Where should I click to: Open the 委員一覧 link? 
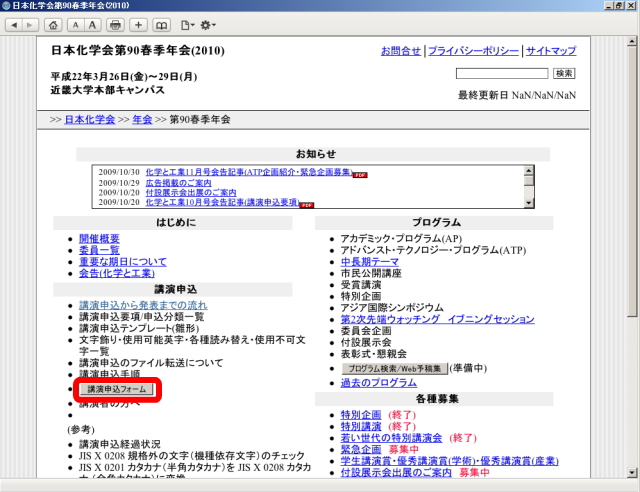tap(99, 250)
